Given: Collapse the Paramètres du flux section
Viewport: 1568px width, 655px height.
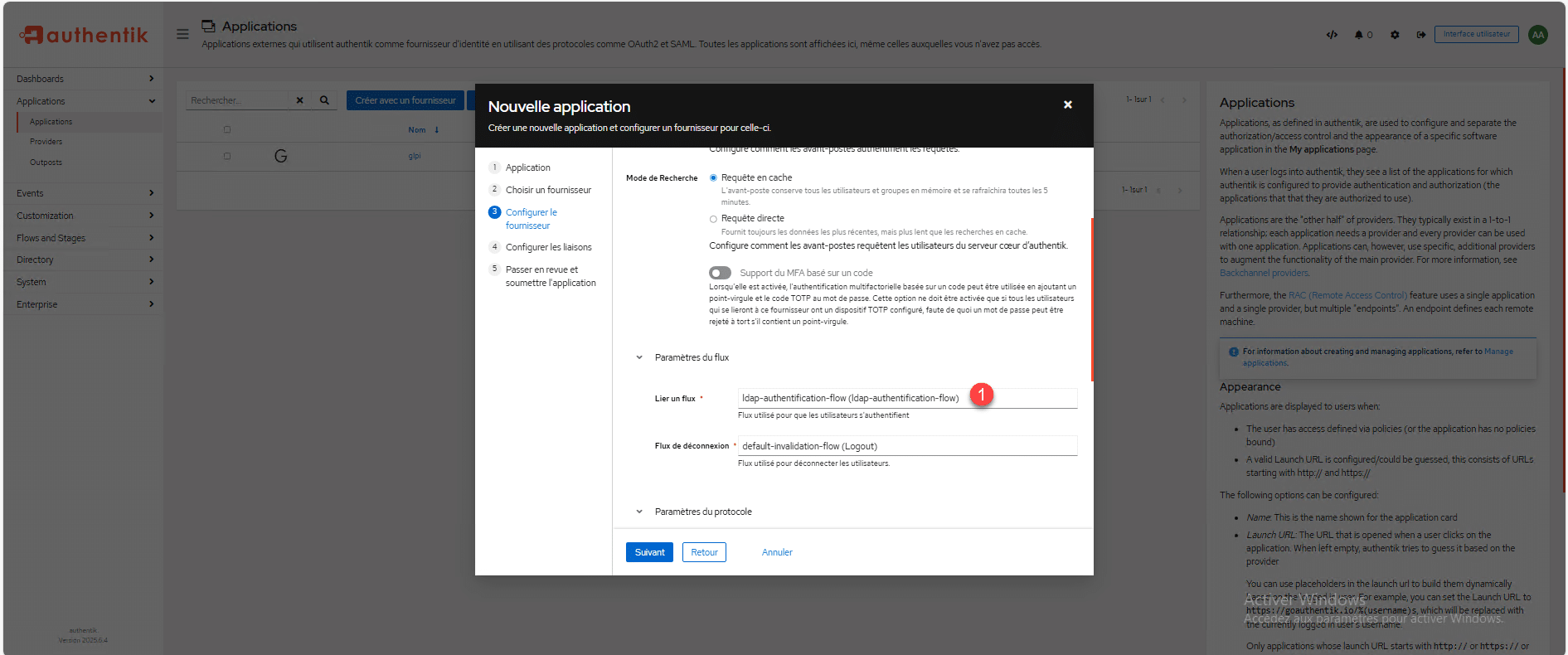Looking at the screenshot, I should pyautogui.click(x=639, y=357).
